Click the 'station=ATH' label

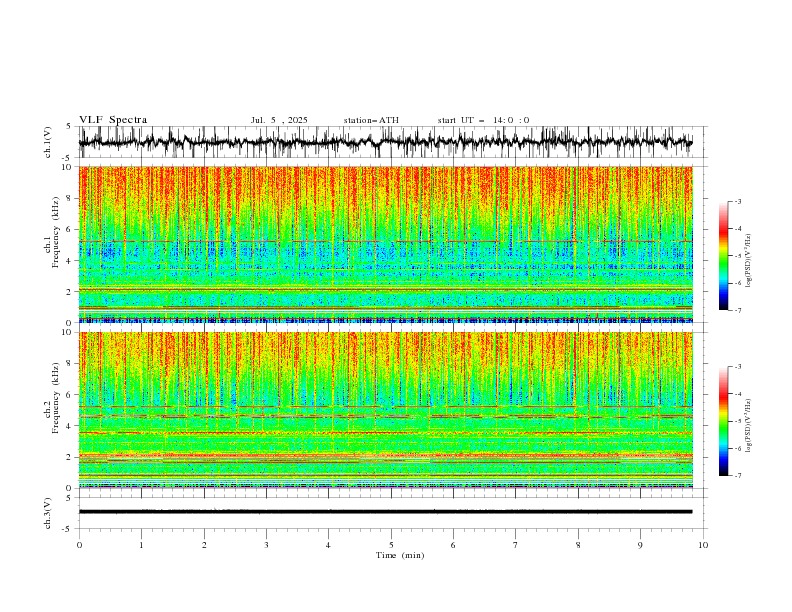click(371, 120)
